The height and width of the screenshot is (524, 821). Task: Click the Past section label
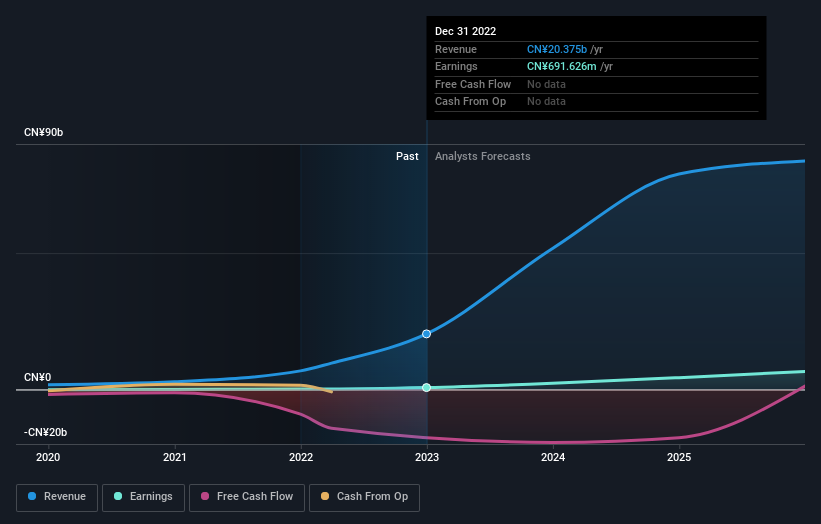[407, 156]
